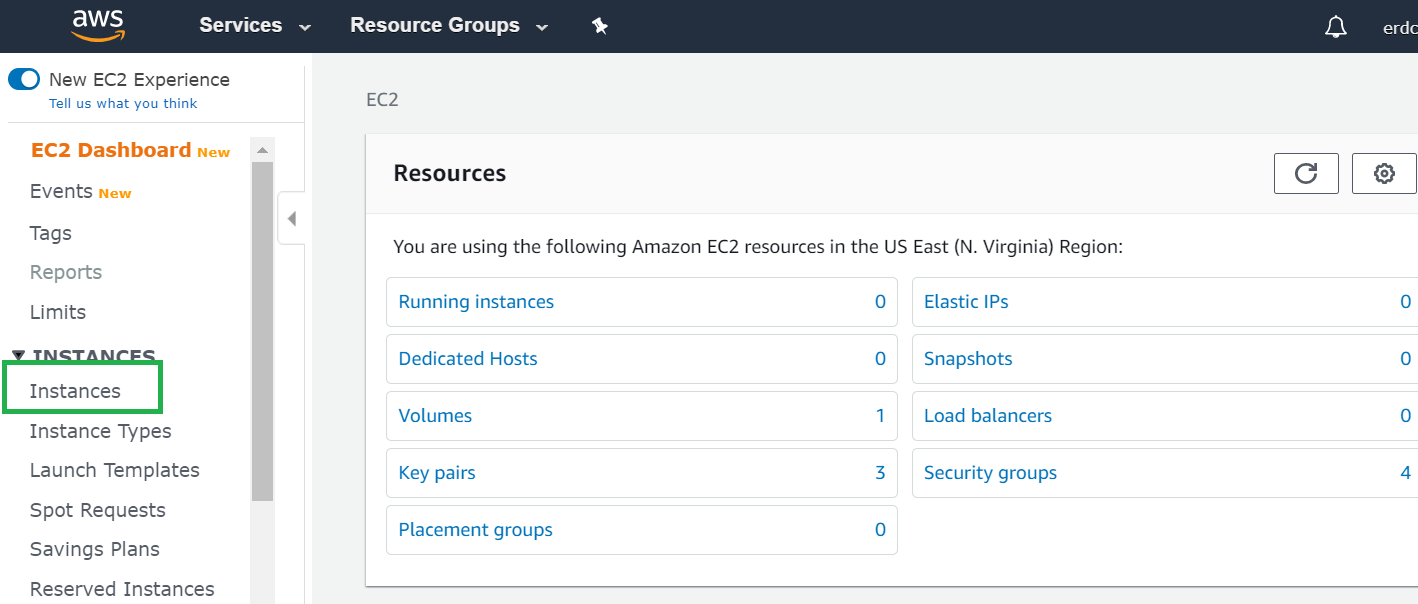1418x604 pixels.
Task: Click the Tell us what you think link
Action: pyautogui.click(x=123, y=103)
